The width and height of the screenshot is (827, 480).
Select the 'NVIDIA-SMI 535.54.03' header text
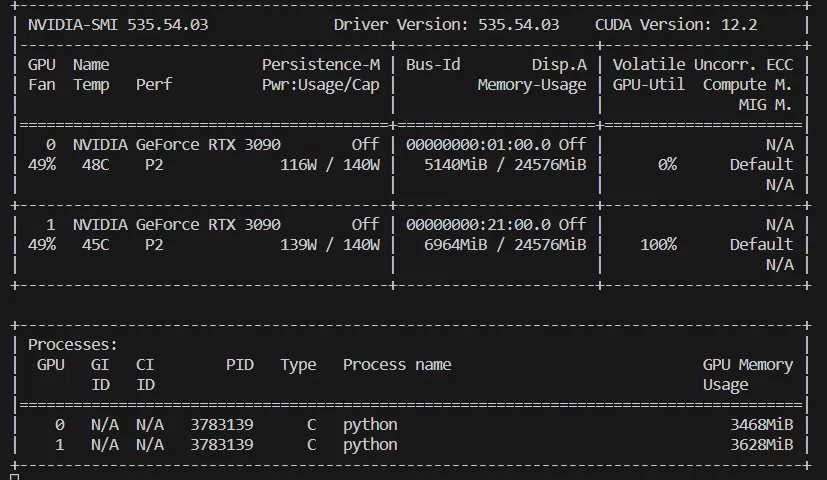(118, 25)
